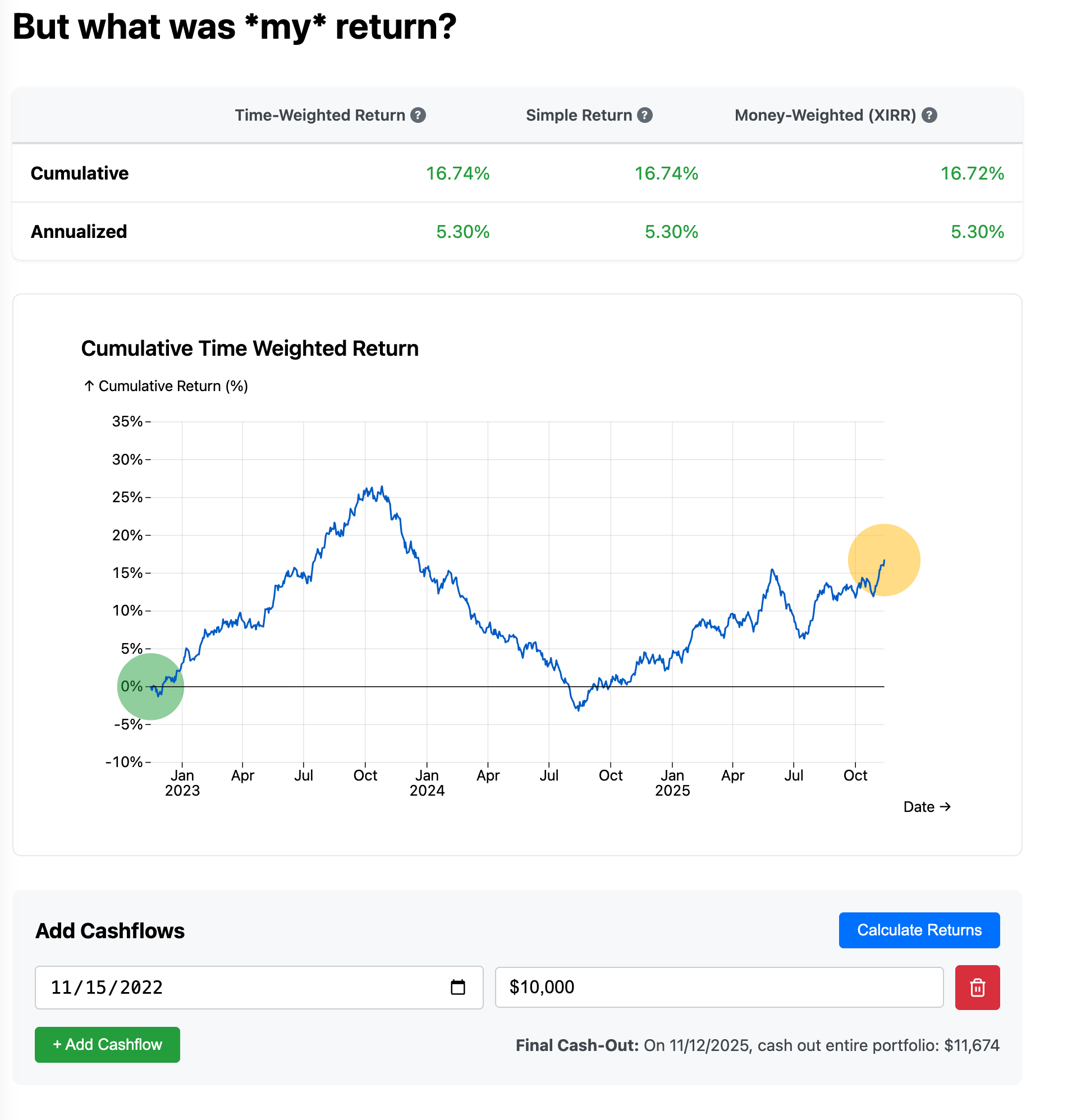Delete the cashflow row with the trash icon

[x=978, y=988]
